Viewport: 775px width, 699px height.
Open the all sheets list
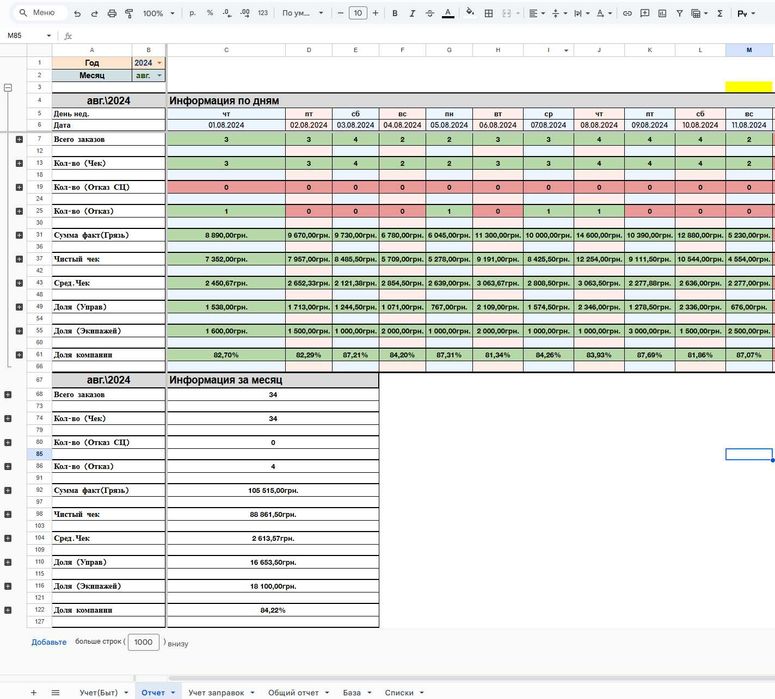(55, 693)
